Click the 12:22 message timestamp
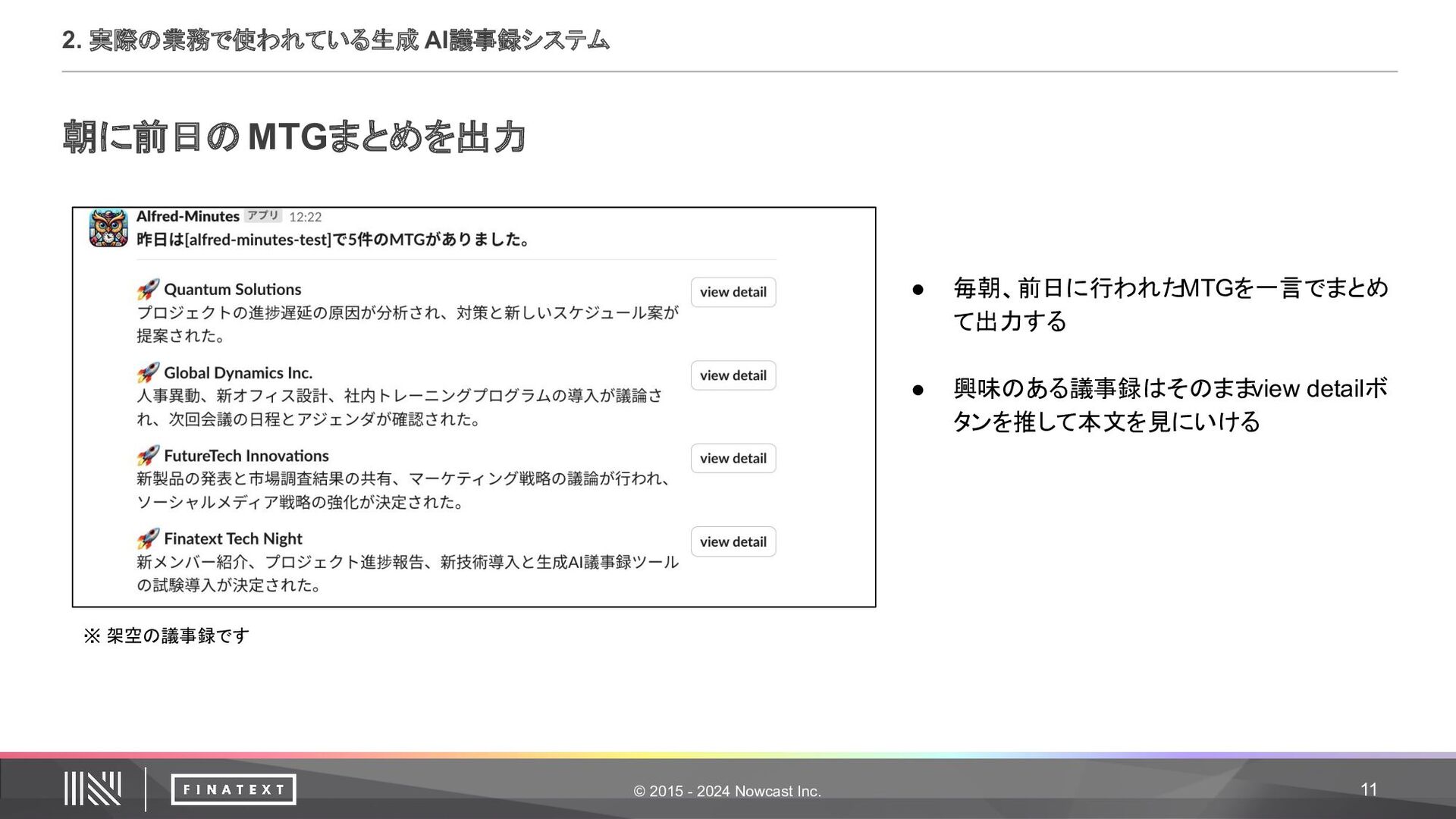 (x=305, y=217)
